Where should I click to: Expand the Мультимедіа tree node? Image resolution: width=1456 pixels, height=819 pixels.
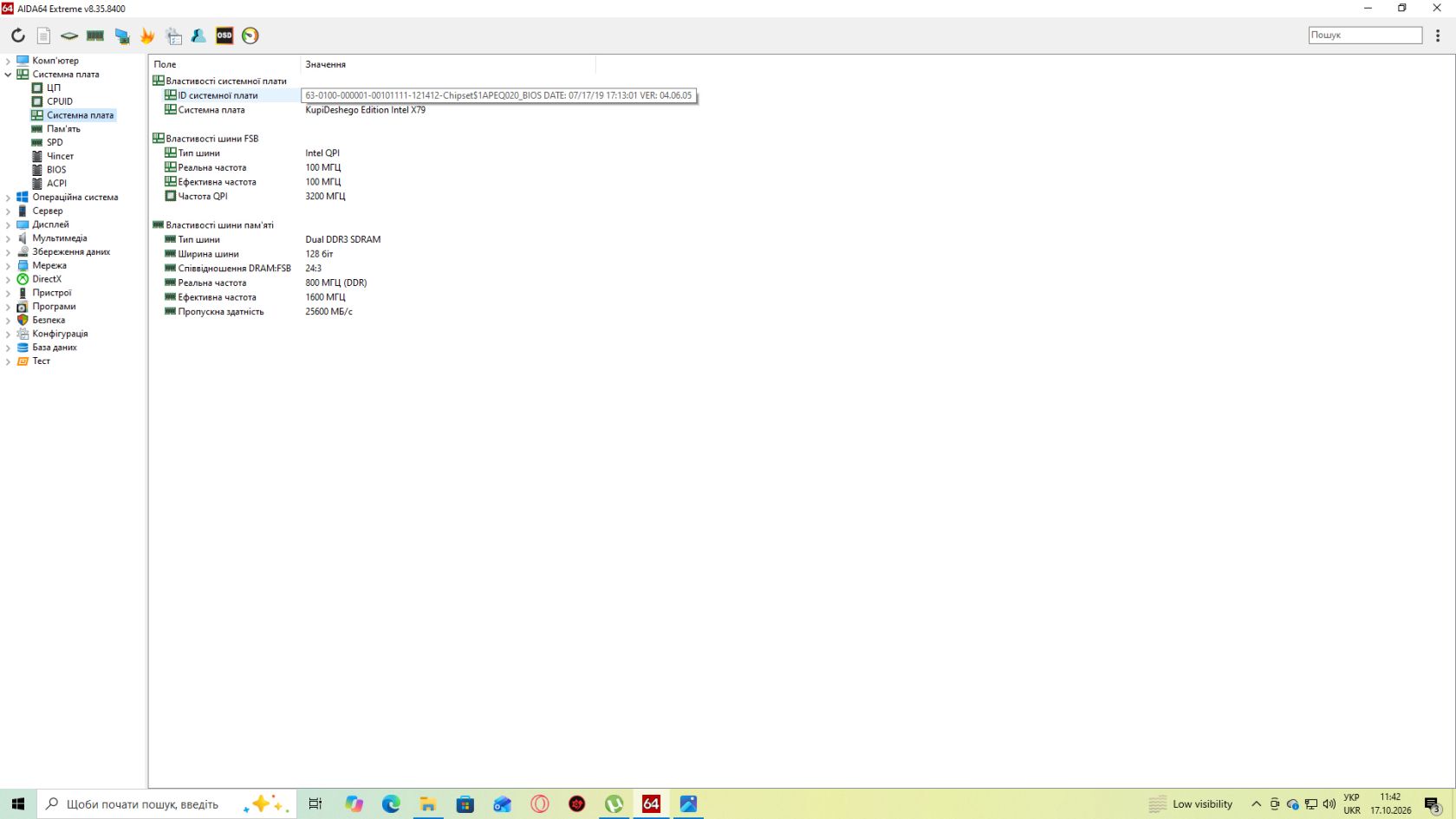point(8,238)
